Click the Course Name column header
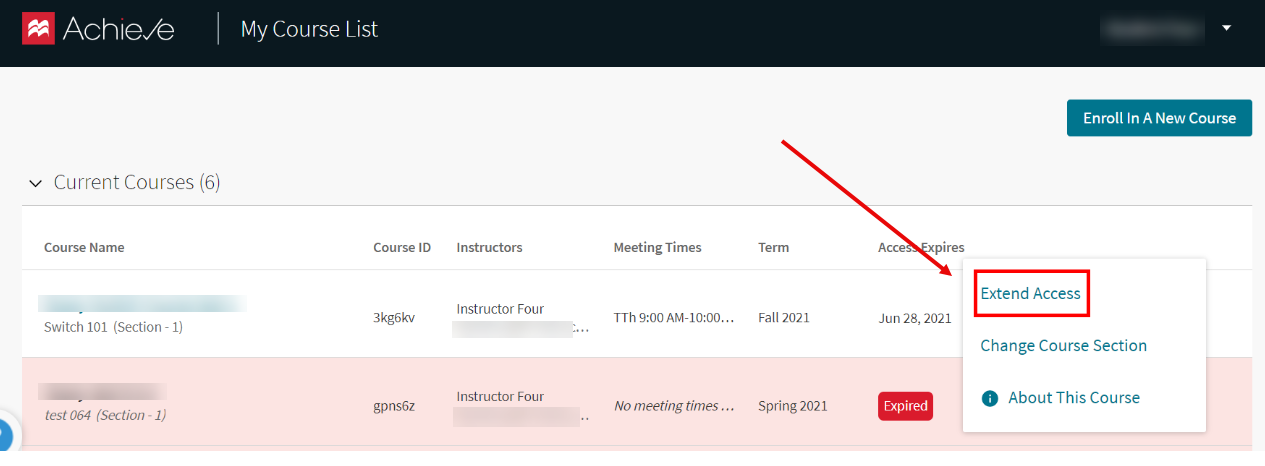 [84, 248]
